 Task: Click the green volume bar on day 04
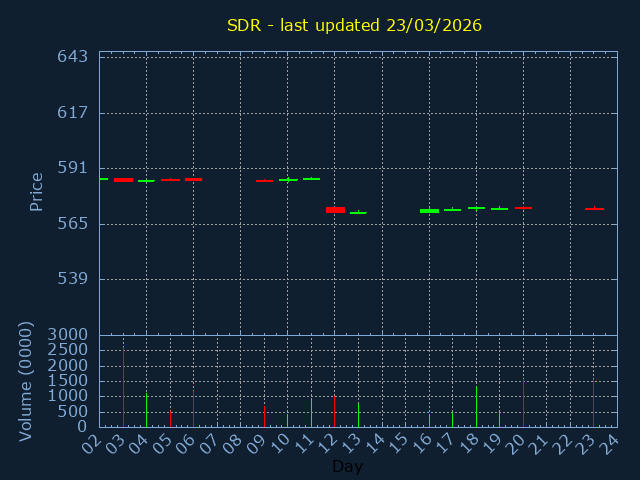(x=147, y=410)
